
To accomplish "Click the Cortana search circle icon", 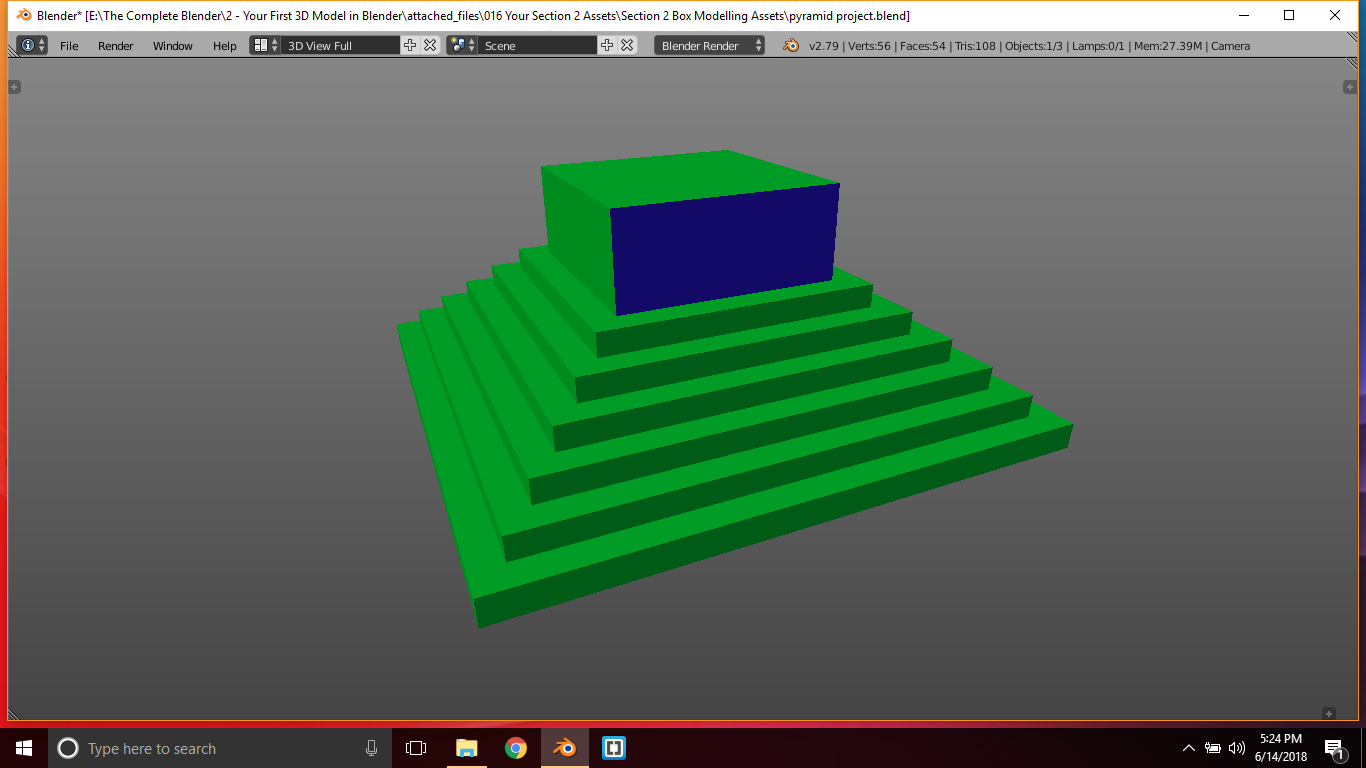I will [x=68, y=748].
